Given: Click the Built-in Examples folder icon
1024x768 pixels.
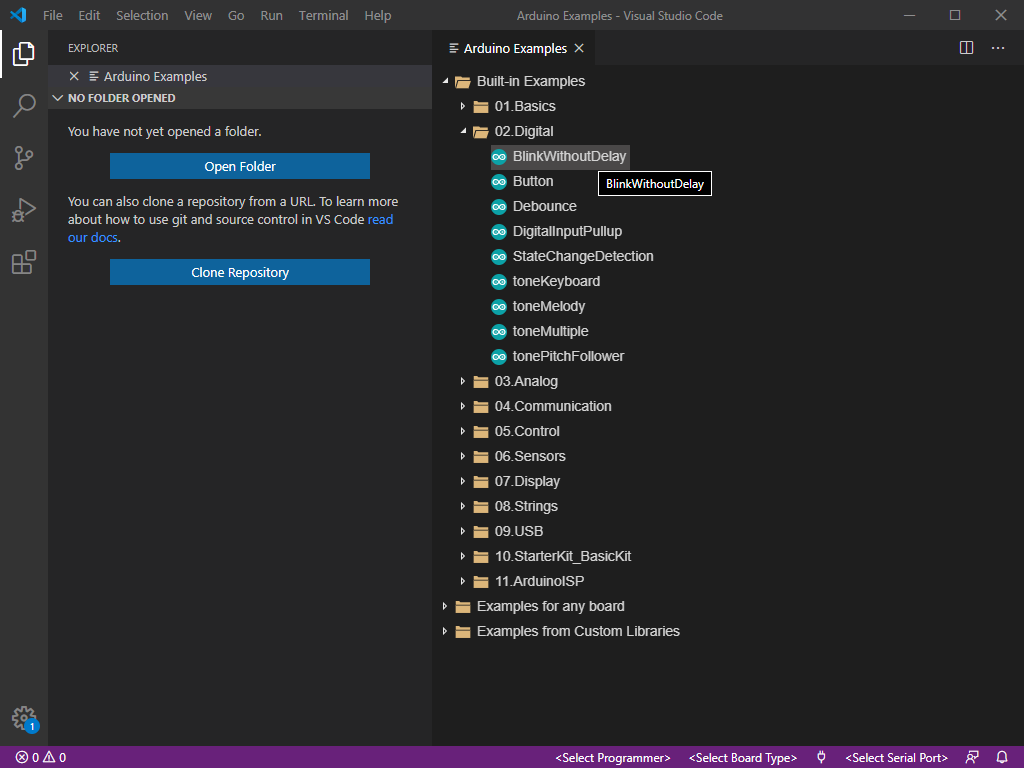Looking at the screenshot, I should [x=463, y=82].
